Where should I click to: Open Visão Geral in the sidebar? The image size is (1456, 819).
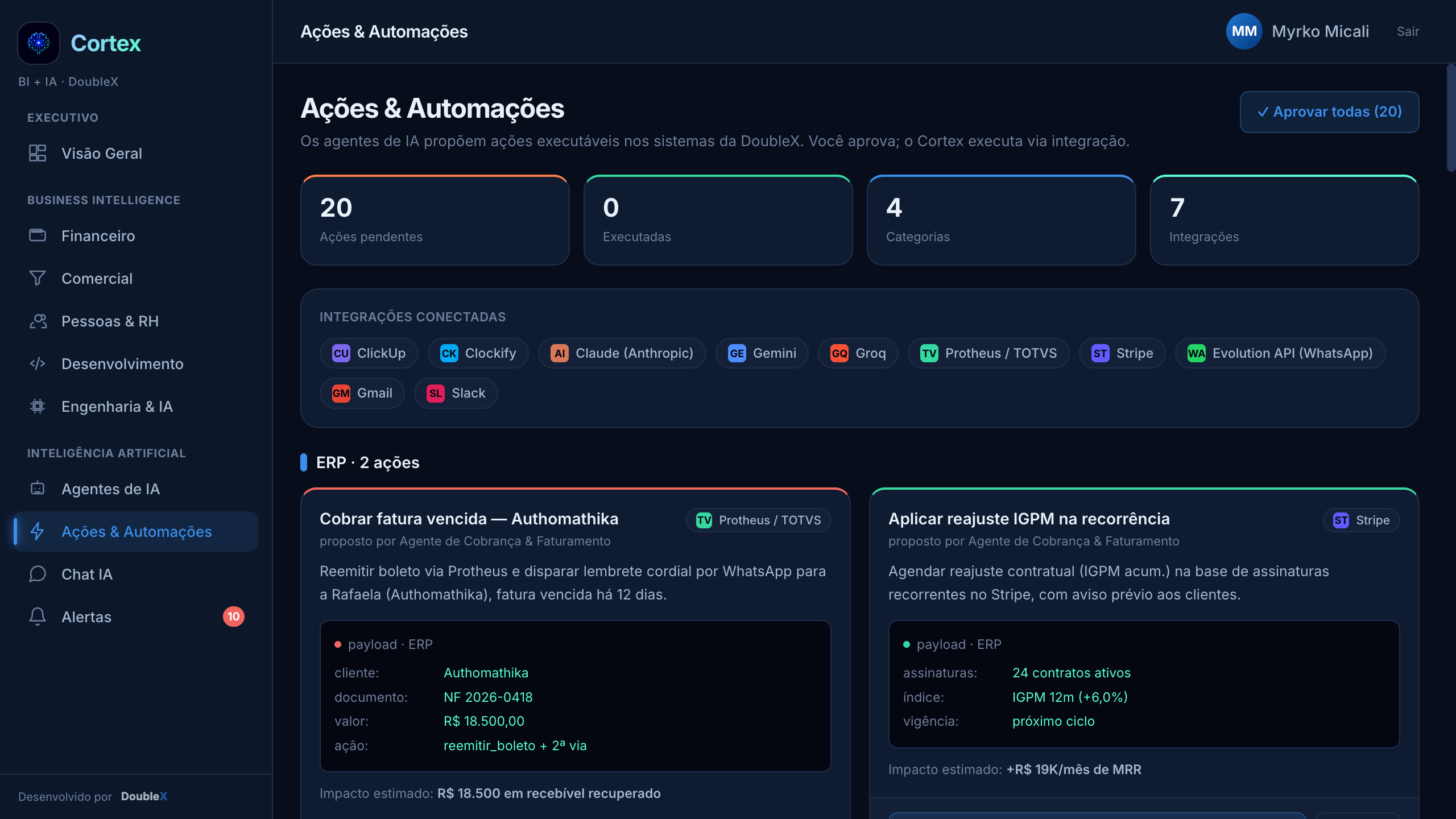[x=135, y=153]
